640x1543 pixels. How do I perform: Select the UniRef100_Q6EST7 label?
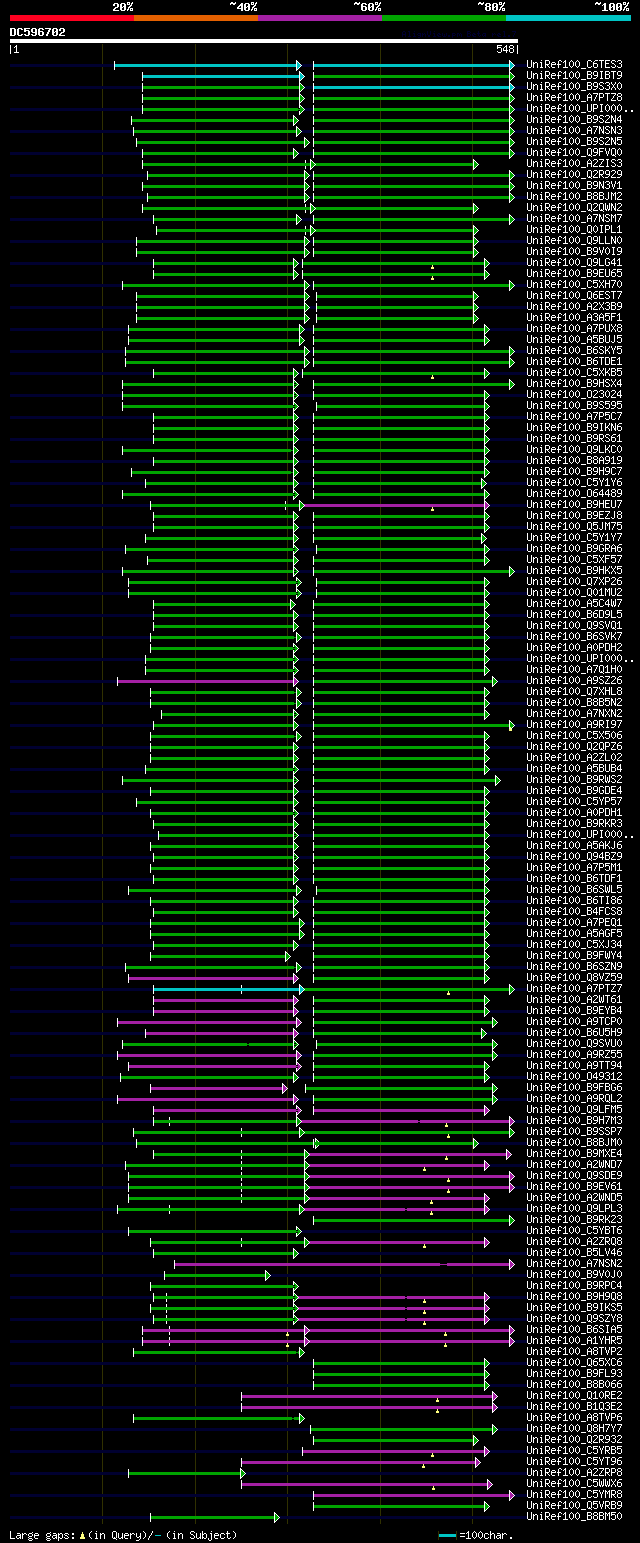coord(574,296)
